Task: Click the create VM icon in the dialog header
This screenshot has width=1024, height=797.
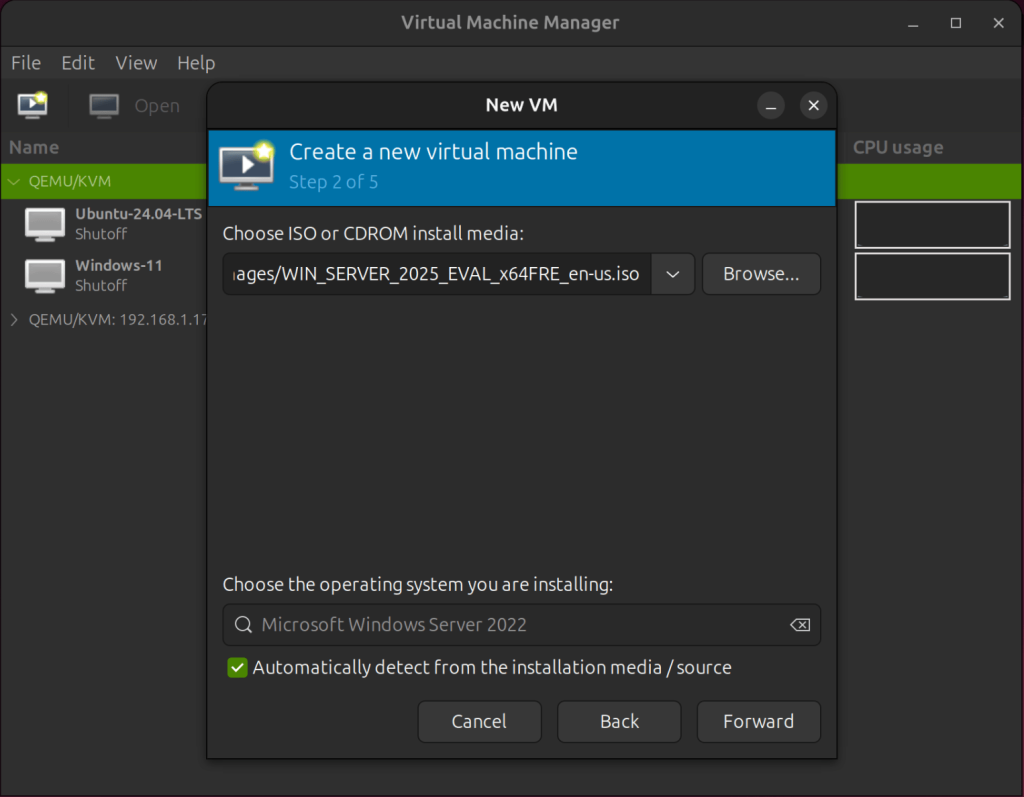Action: click(x=247, y=167)
